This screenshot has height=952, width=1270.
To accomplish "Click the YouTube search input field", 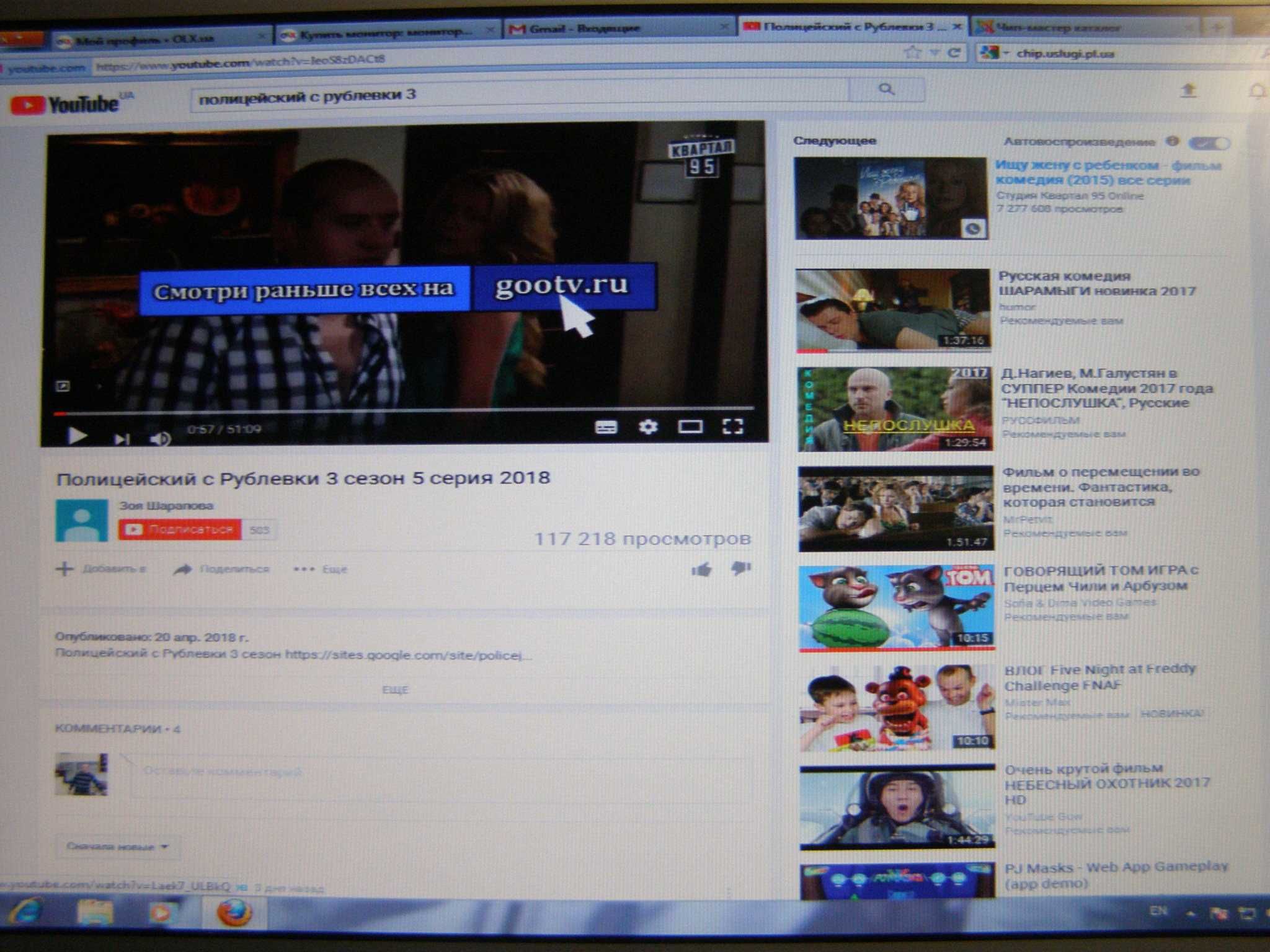I will 520,95.
